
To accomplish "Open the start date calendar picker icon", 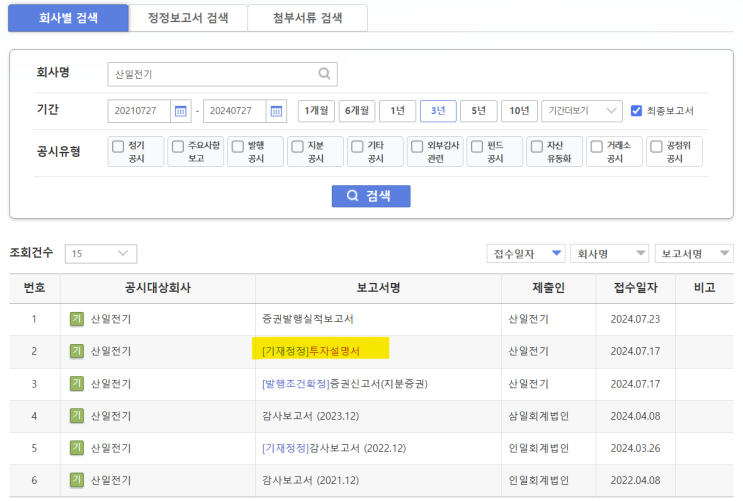I will [x=181, y=111].
